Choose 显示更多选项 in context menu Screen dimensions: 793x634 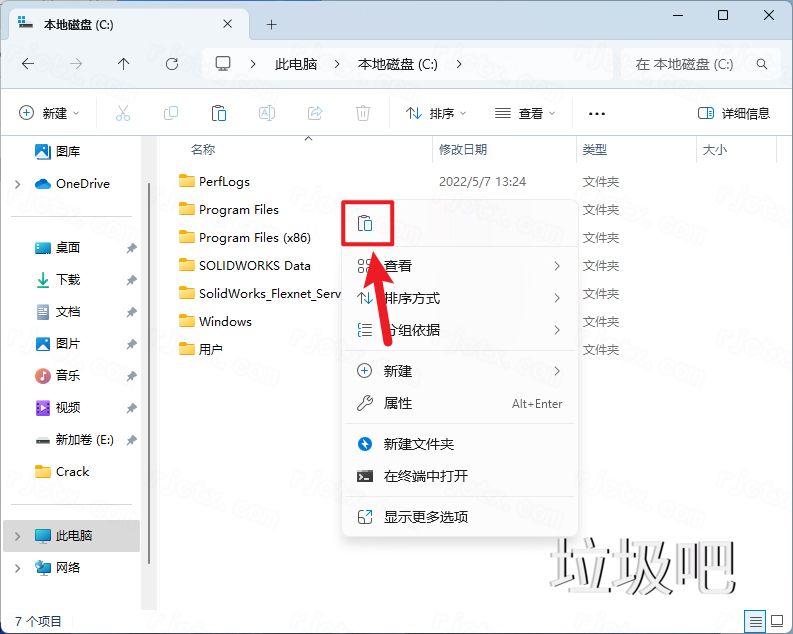coord(460,517)
